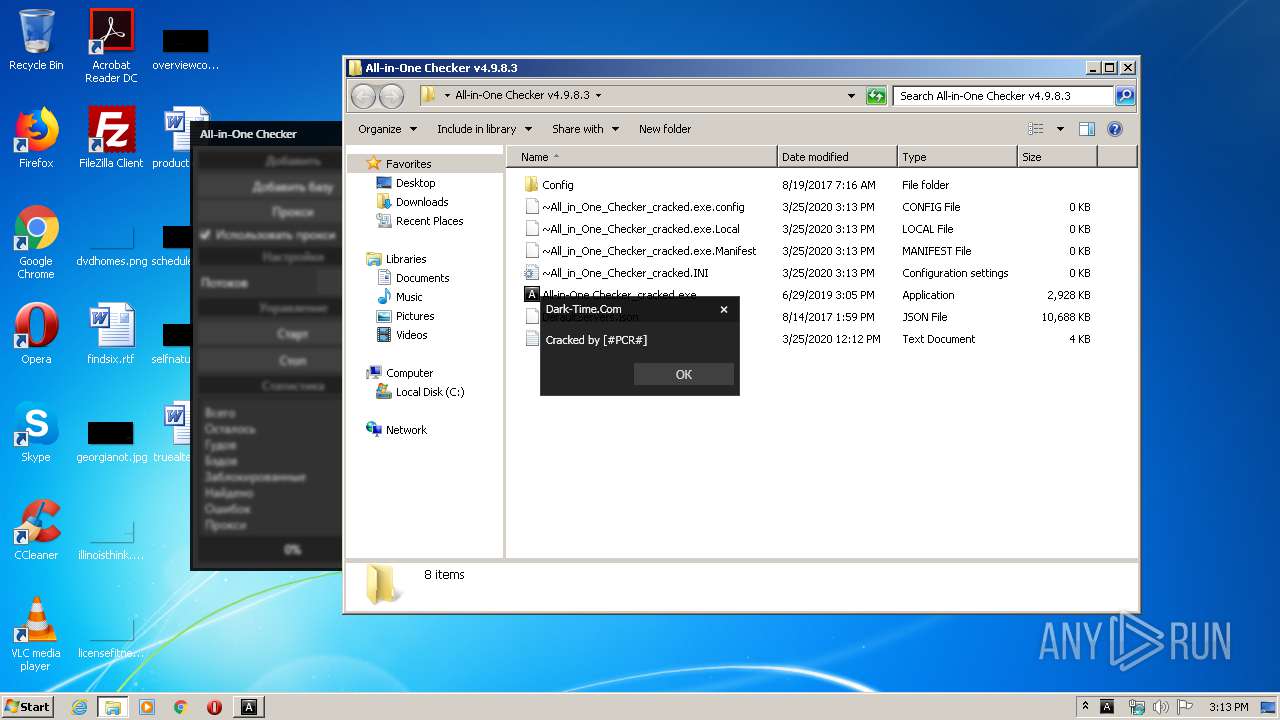The height and width of the screenshot is (720, 1280).
Task: Click the Стоп button in All-in-One Checker
Action: 293,360
